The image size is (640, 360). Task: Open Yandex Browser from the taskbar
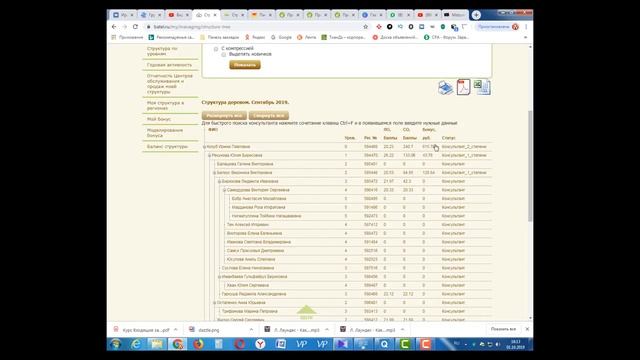(x=260, y=344)
